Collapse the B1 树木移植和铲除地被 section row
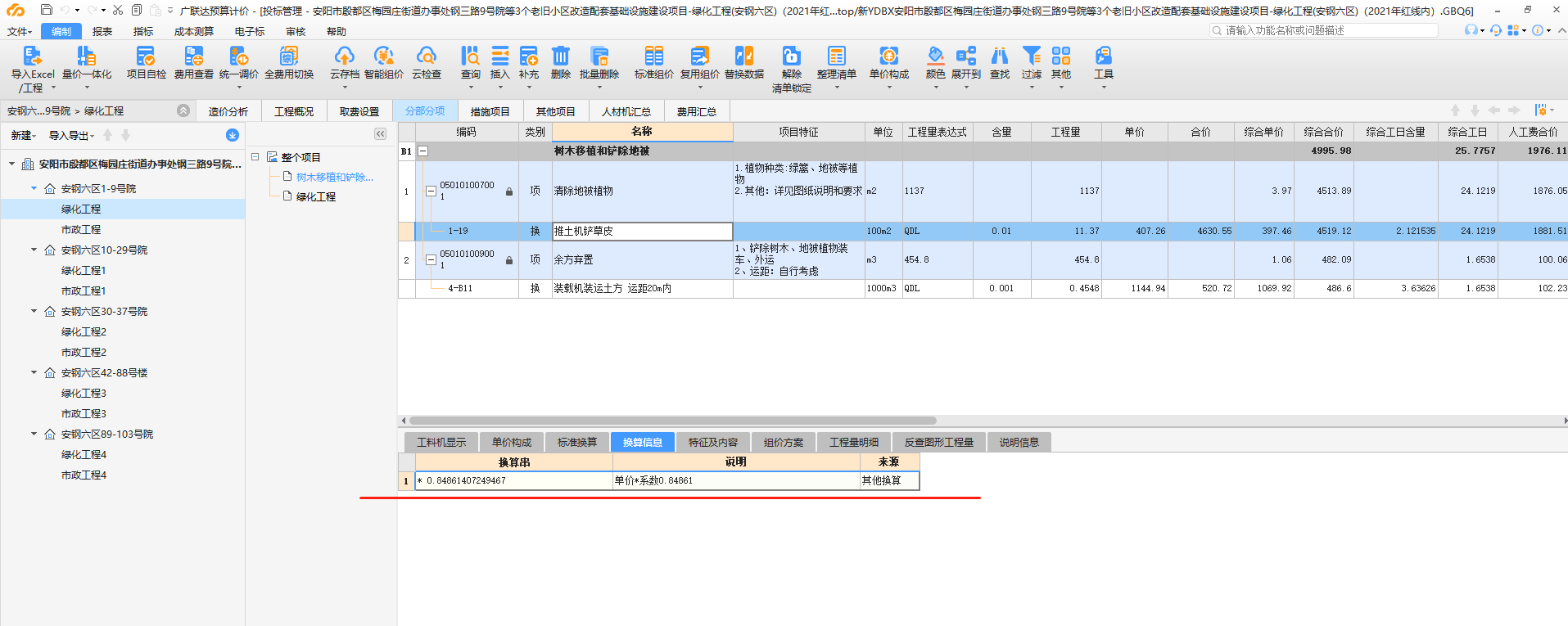This screenshot has width=1568, height=626. (x=423, y=151)
